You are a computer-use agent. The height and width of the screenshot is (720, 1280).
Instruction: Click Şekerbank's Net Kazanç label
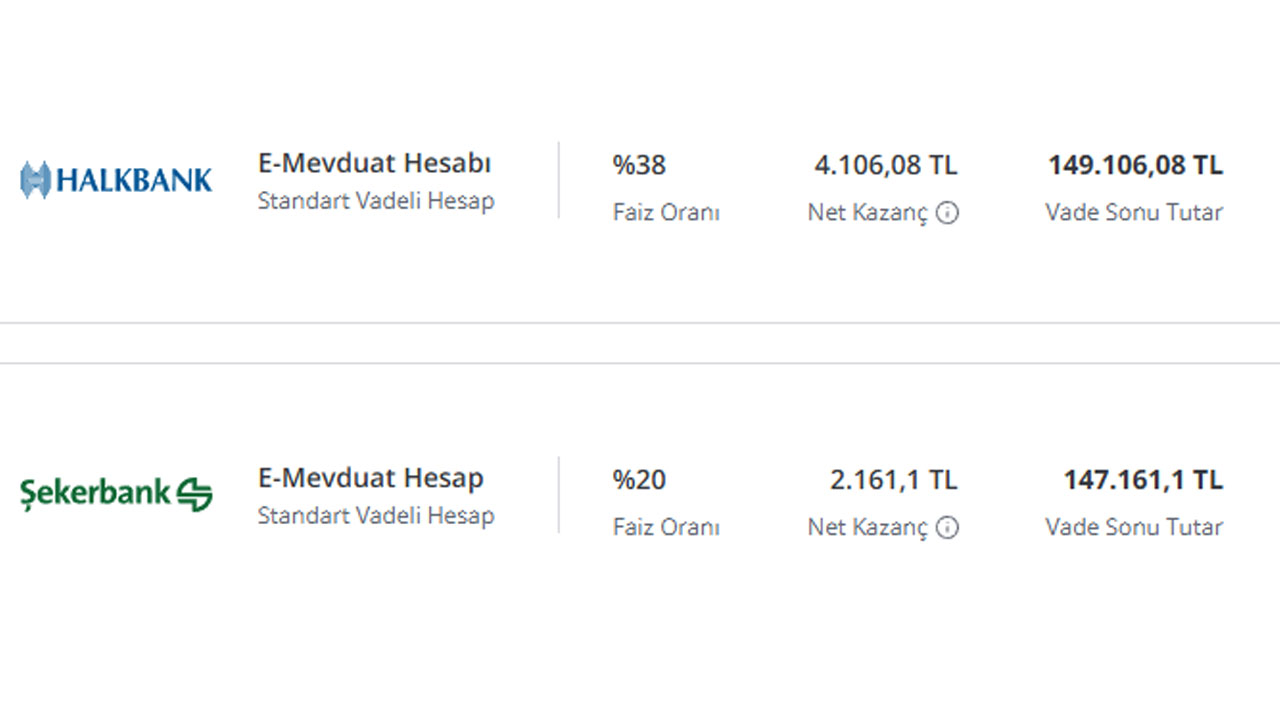click(868, 528)
